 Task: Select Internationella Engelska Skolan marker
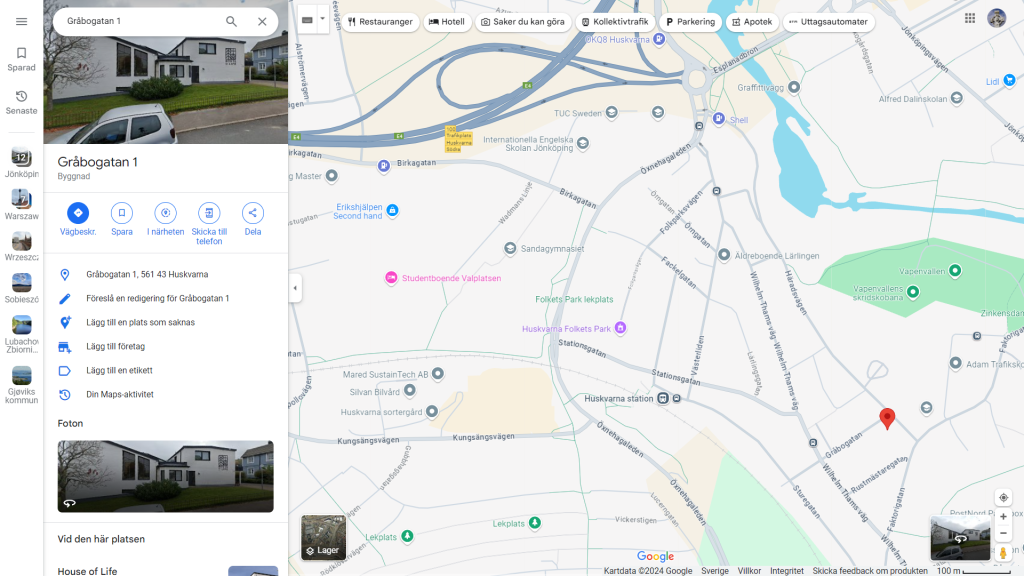click(x=583, y=143)
